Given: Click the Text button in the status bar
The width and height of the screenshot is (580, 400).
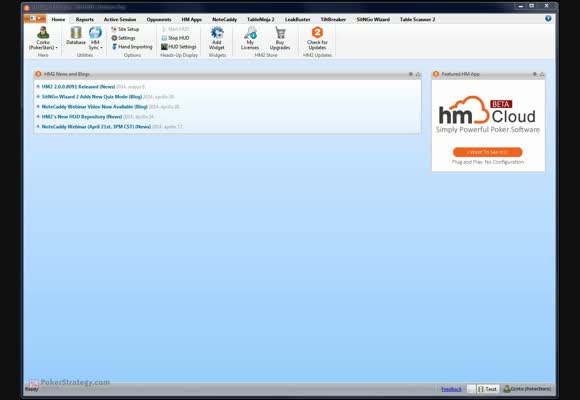Looking at the screenshot, I should 487,389.
